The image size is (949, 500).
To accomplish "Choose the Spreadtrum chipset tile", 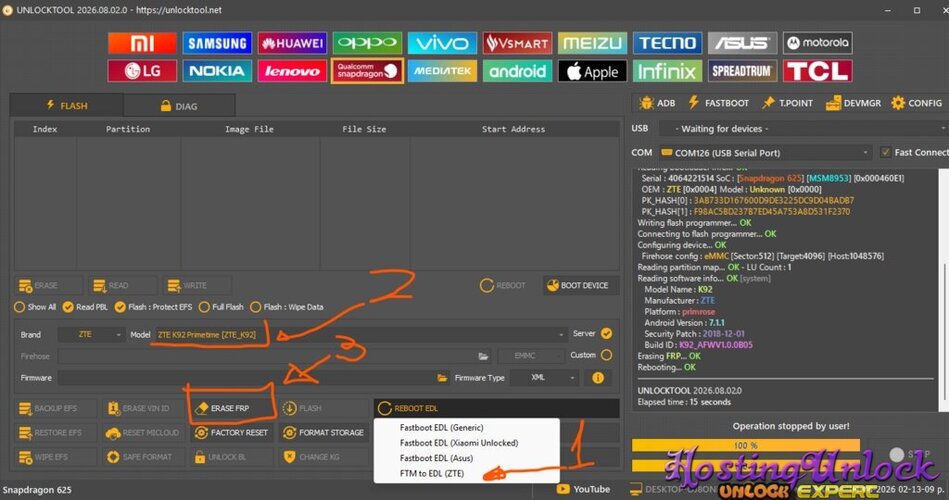I will 743,71.
